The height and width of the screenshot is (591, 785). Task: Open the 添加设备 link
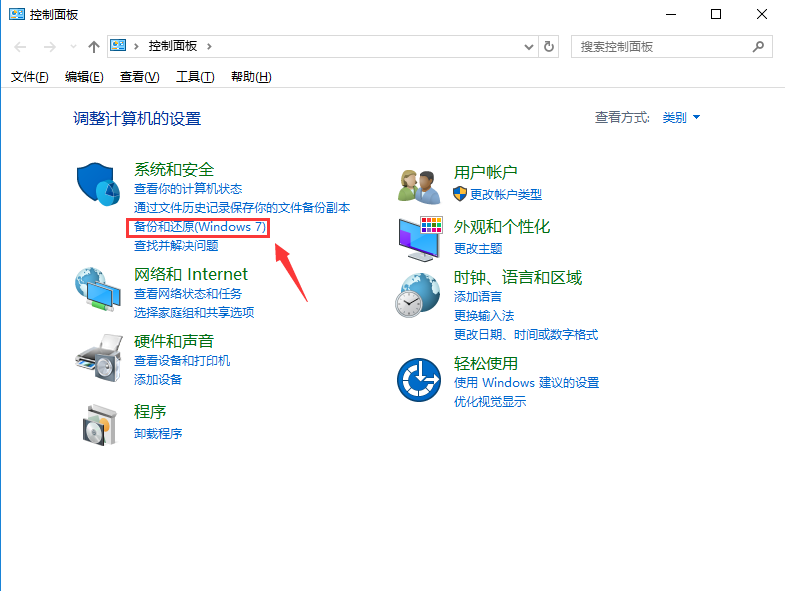click(158, 380)
